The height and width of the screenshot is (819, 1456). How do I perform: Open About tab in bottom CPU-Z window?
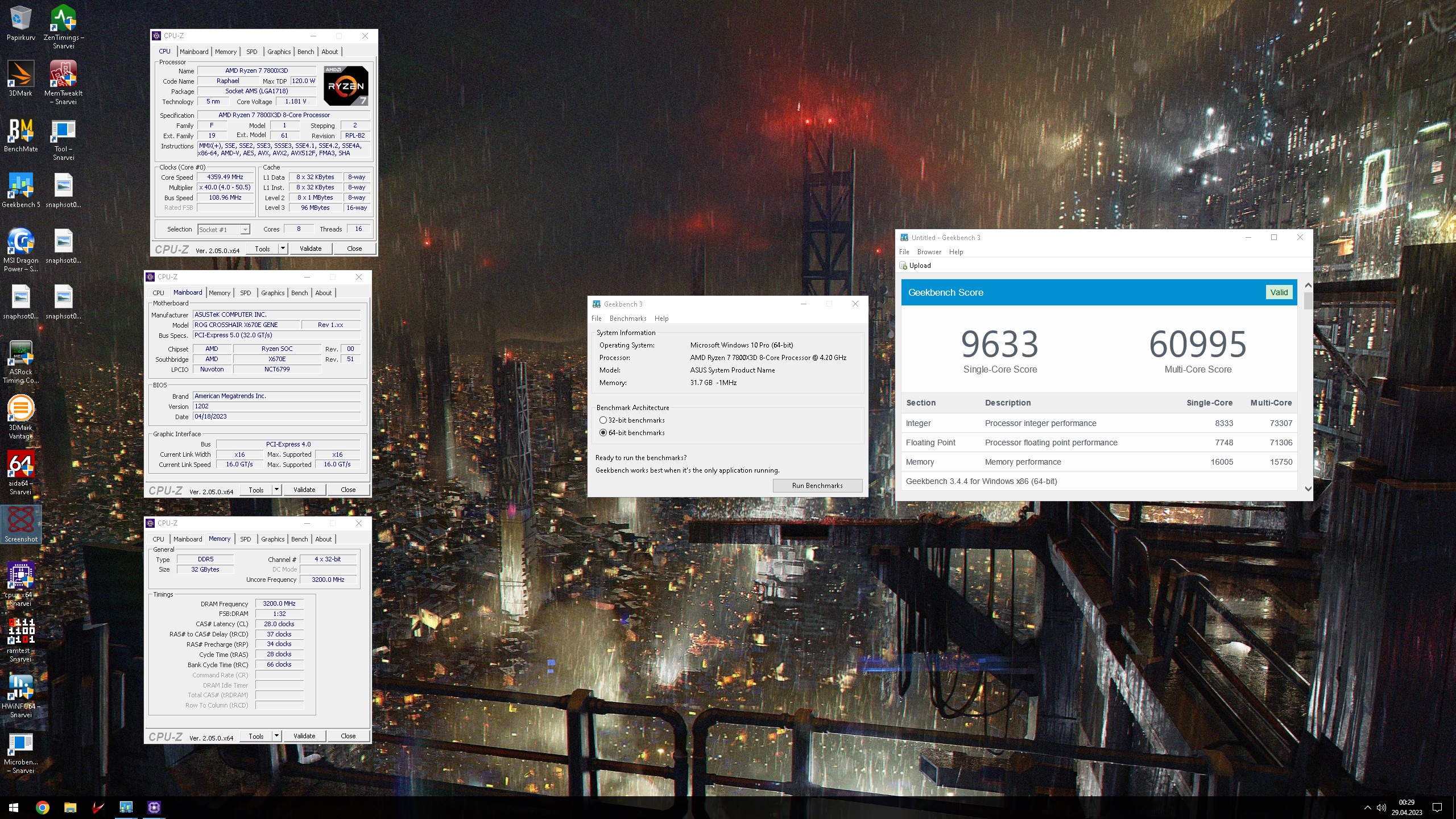pos(324,539)
